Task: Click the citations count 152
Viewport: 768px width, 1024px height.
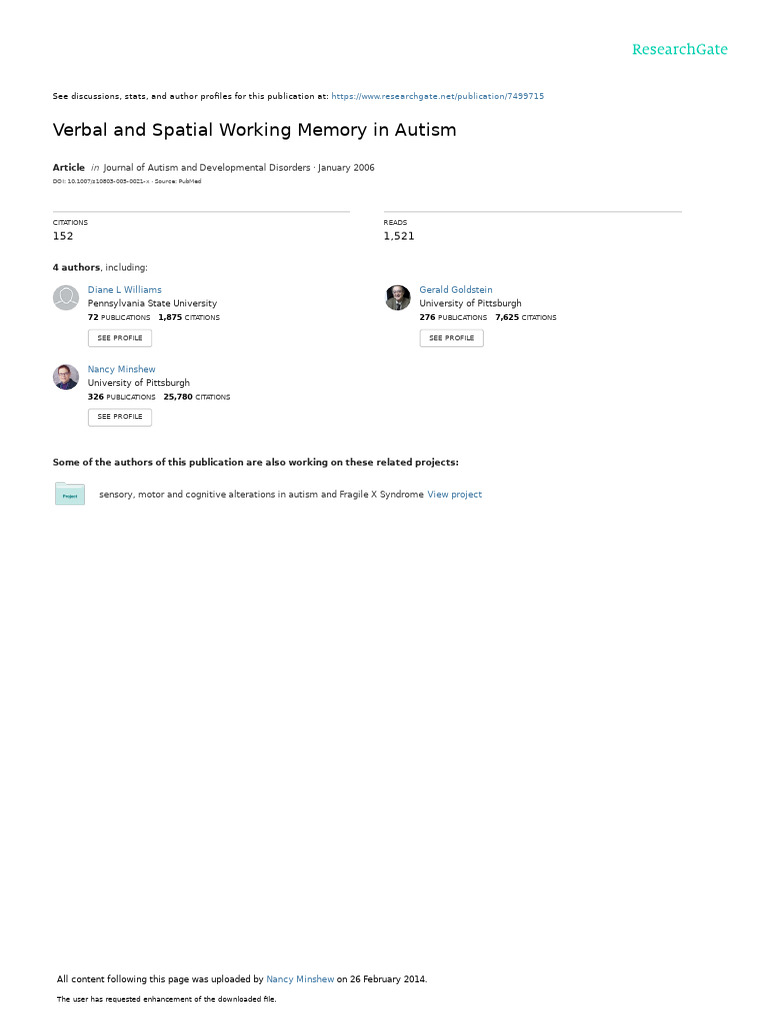Action: 63,236
